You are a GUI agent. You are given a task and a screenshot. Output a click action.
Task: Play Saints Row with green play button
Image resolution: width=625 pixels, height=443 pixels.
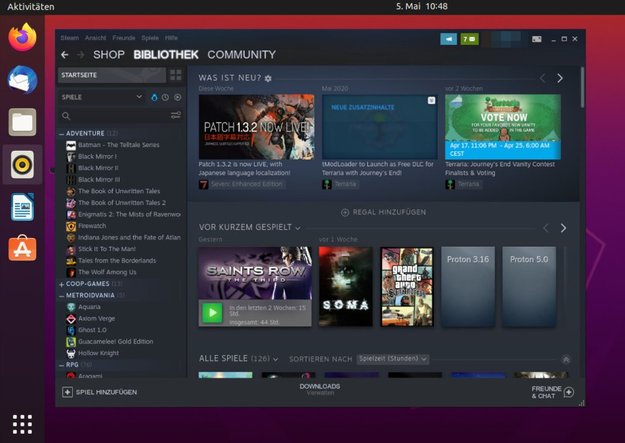[x=212, y=313]
